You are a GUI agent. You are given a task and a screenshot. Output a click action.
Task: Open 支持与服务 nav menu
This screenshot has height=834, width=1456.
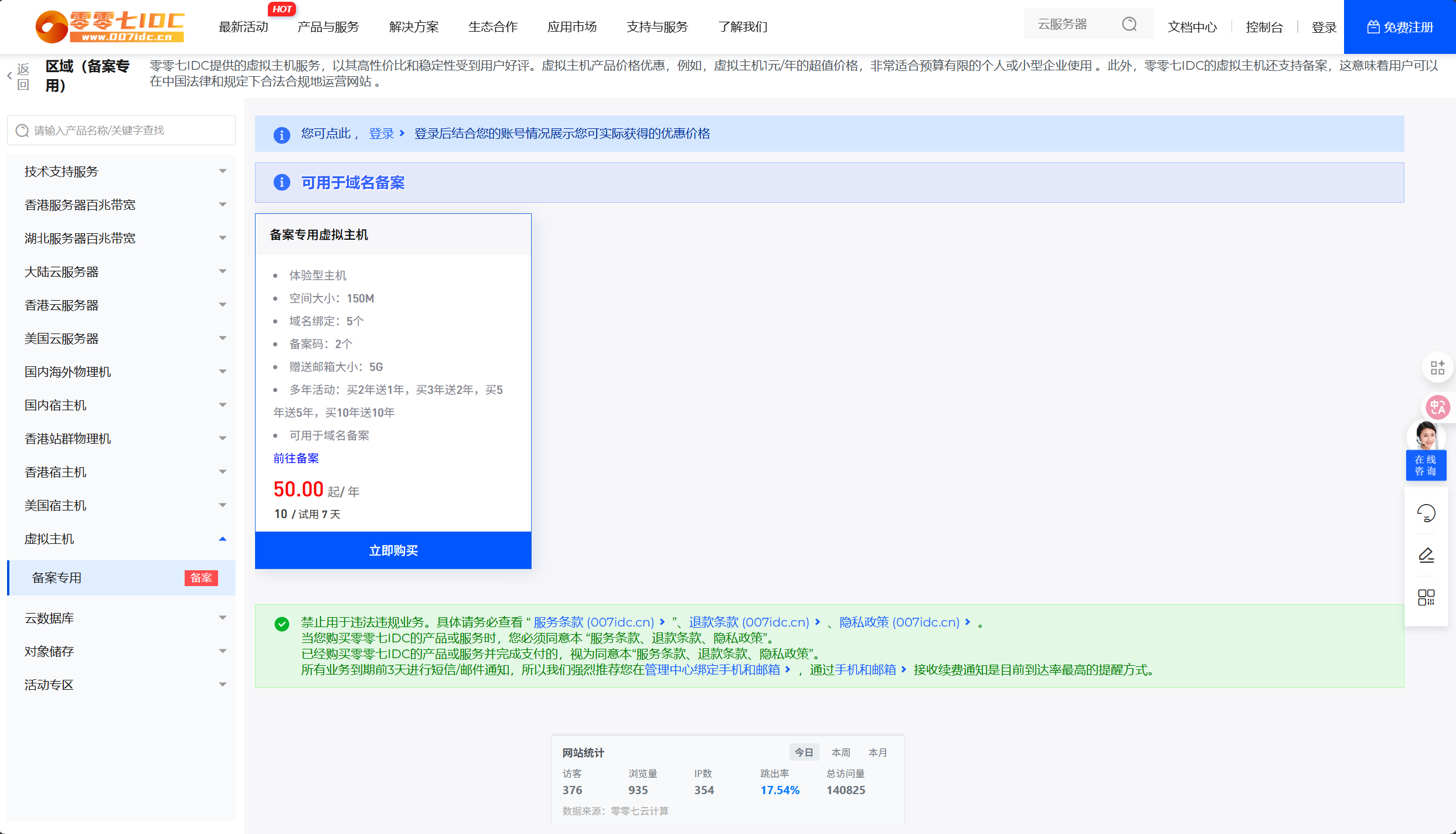coord(657,27)
